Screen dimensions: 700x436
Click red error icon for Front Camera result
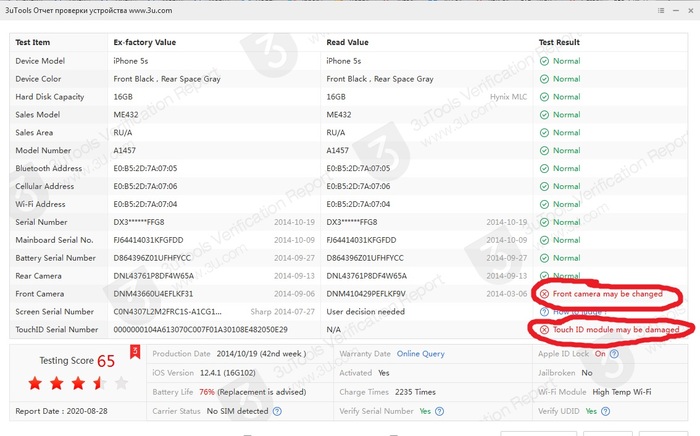pos(544,294)
